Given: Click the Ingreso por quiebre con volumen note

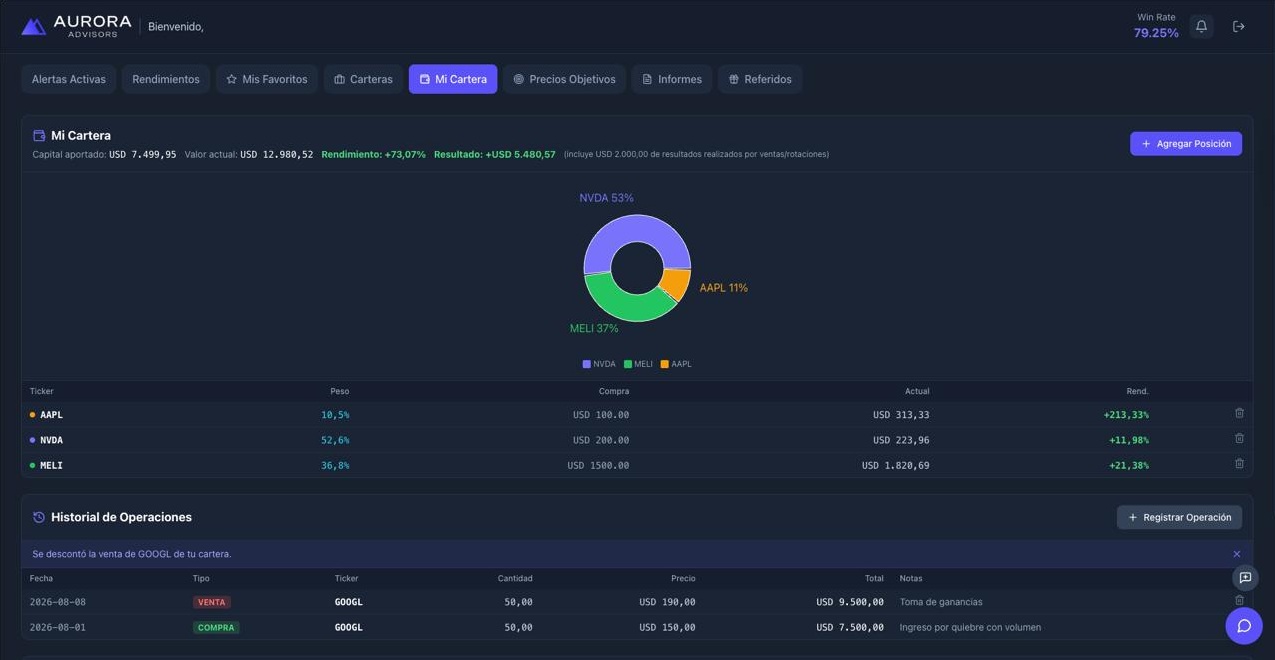Looking at the screenshot, I should pos(970,628).
